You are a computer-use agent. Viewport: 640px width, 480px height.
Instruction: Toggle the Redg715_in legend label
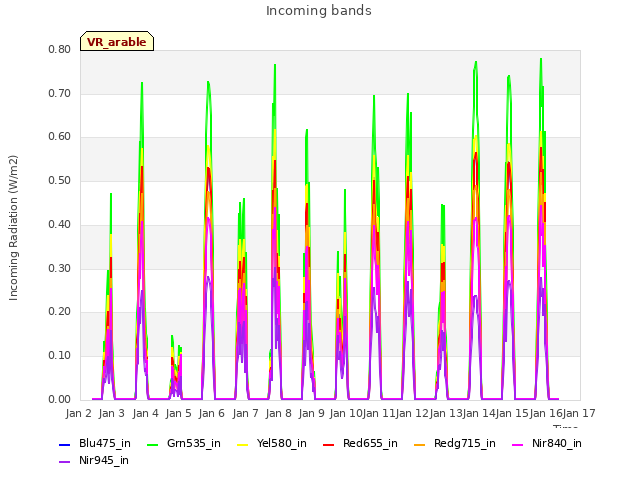pos(465,444)
